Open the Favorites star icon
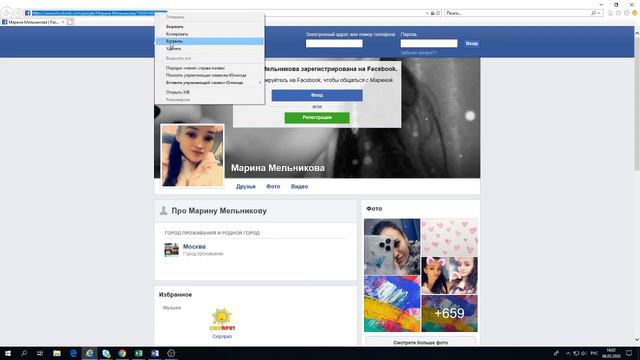This screenshot has height=360, width=640. tap(618, 13)
